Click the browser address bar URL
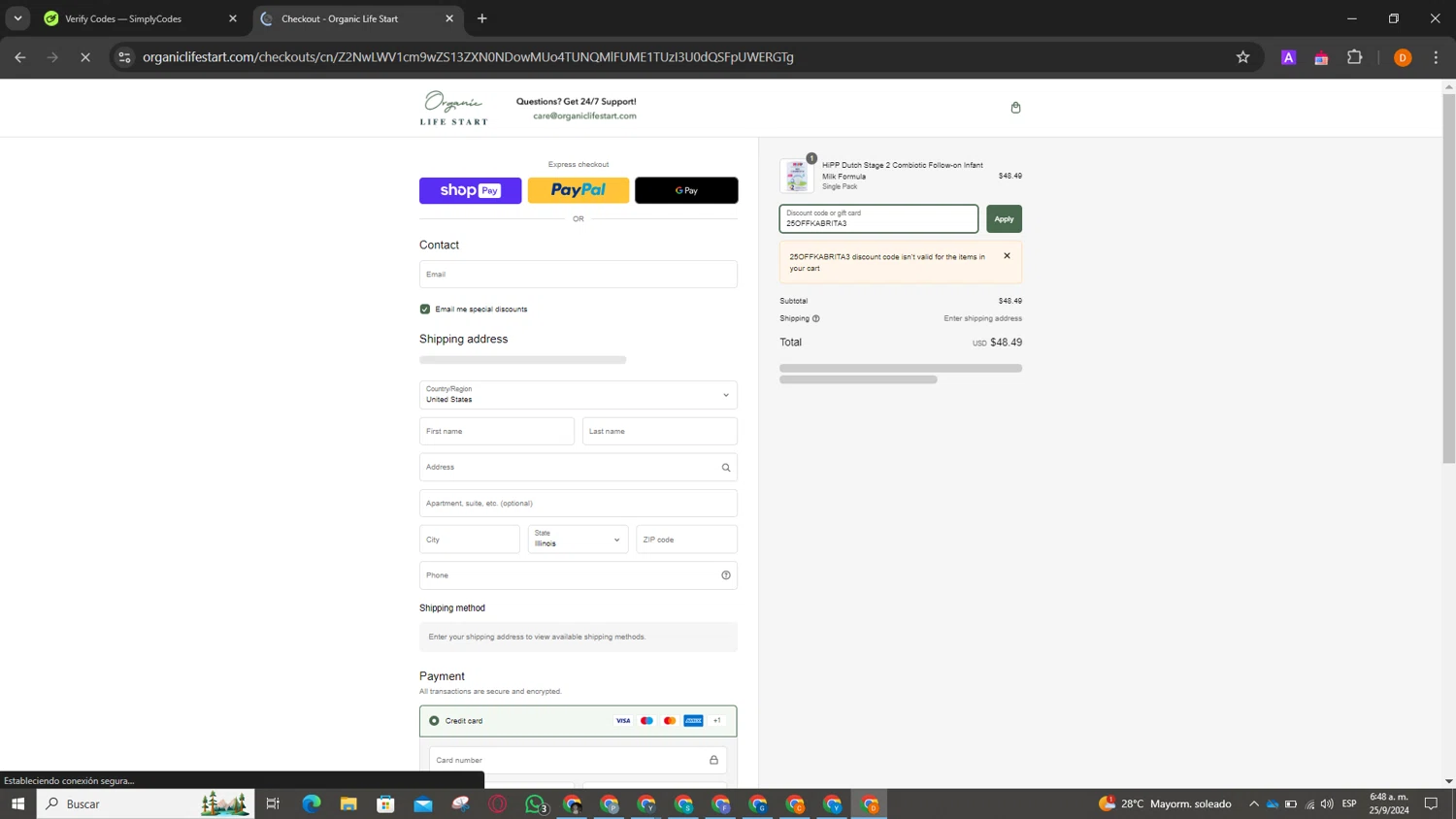The image size is (1456, 819). [468, 57]
